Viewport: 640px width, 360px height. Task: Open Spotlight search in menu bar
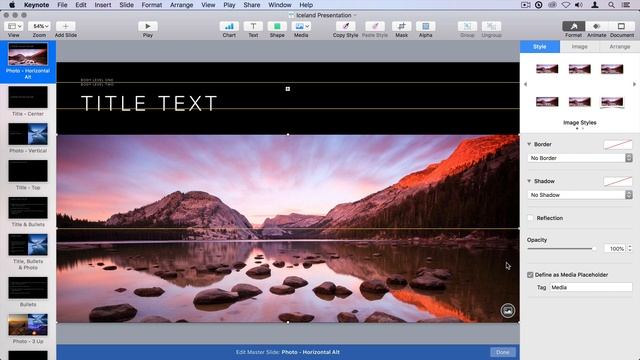tap(611, 5)
